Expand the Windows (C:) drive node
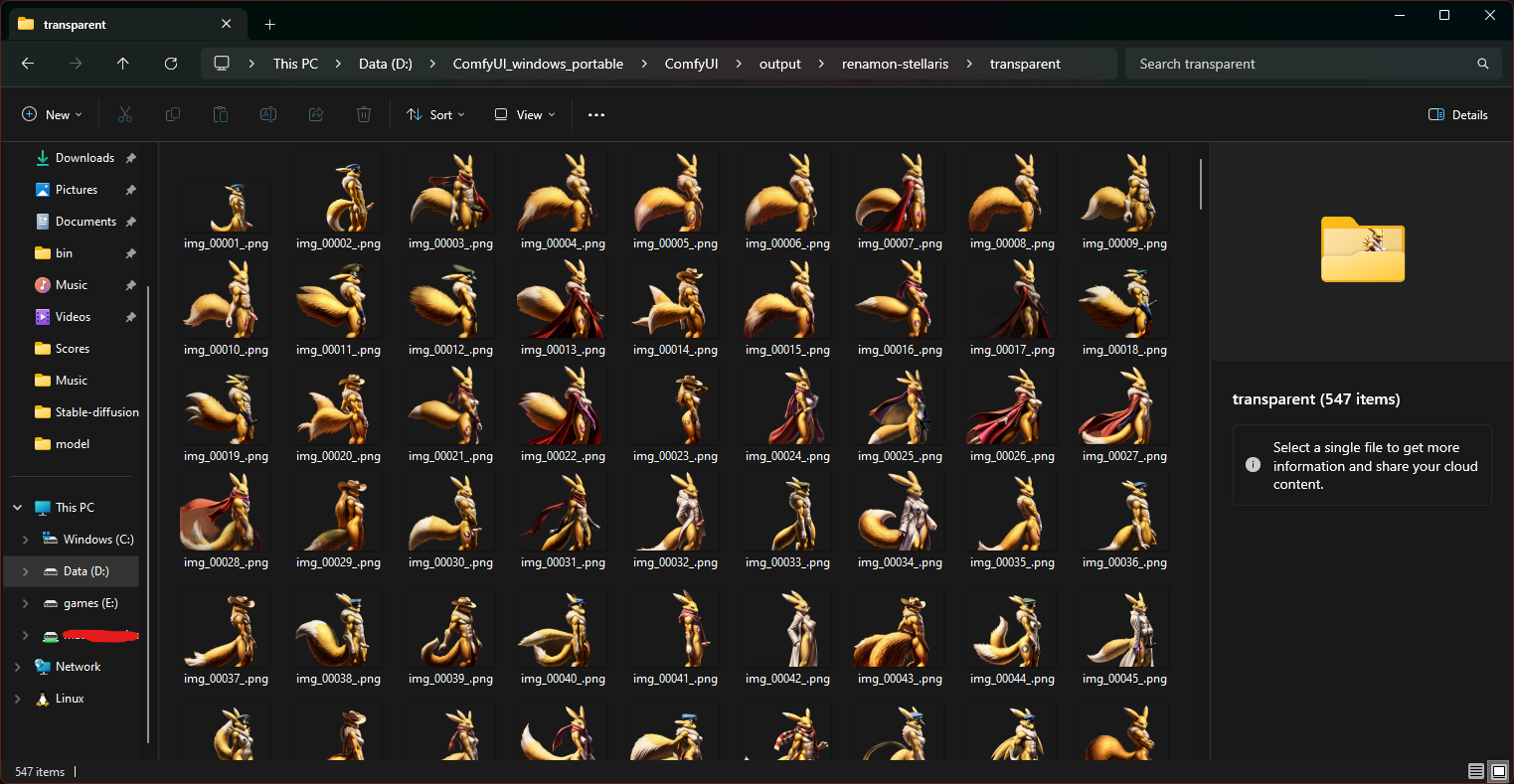This screenshot has height=784, width=1514. (25, 540)
